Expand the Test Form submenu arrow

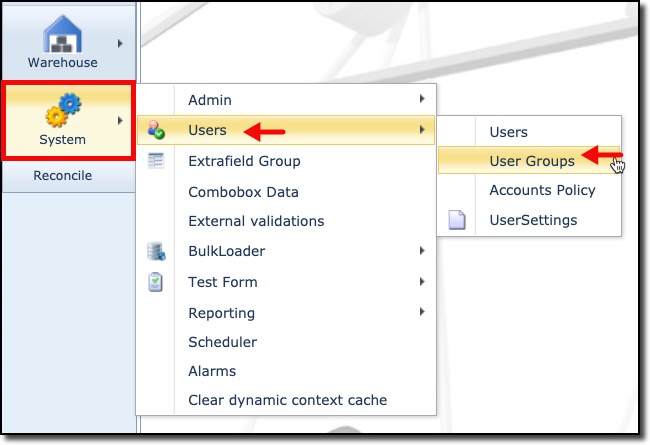[x=423, y=282]
